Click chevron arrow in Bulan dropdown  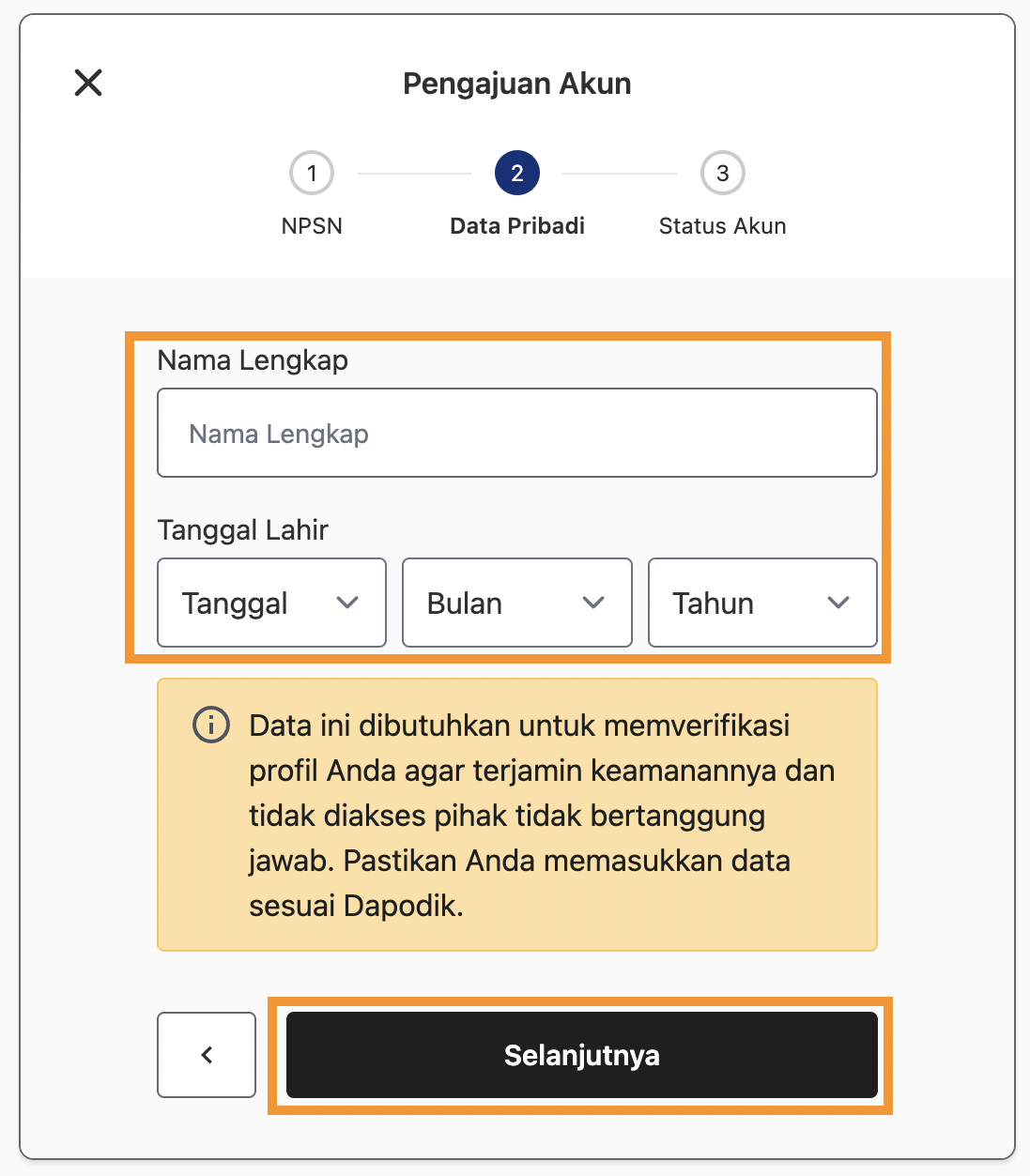[x=593, y=603]
